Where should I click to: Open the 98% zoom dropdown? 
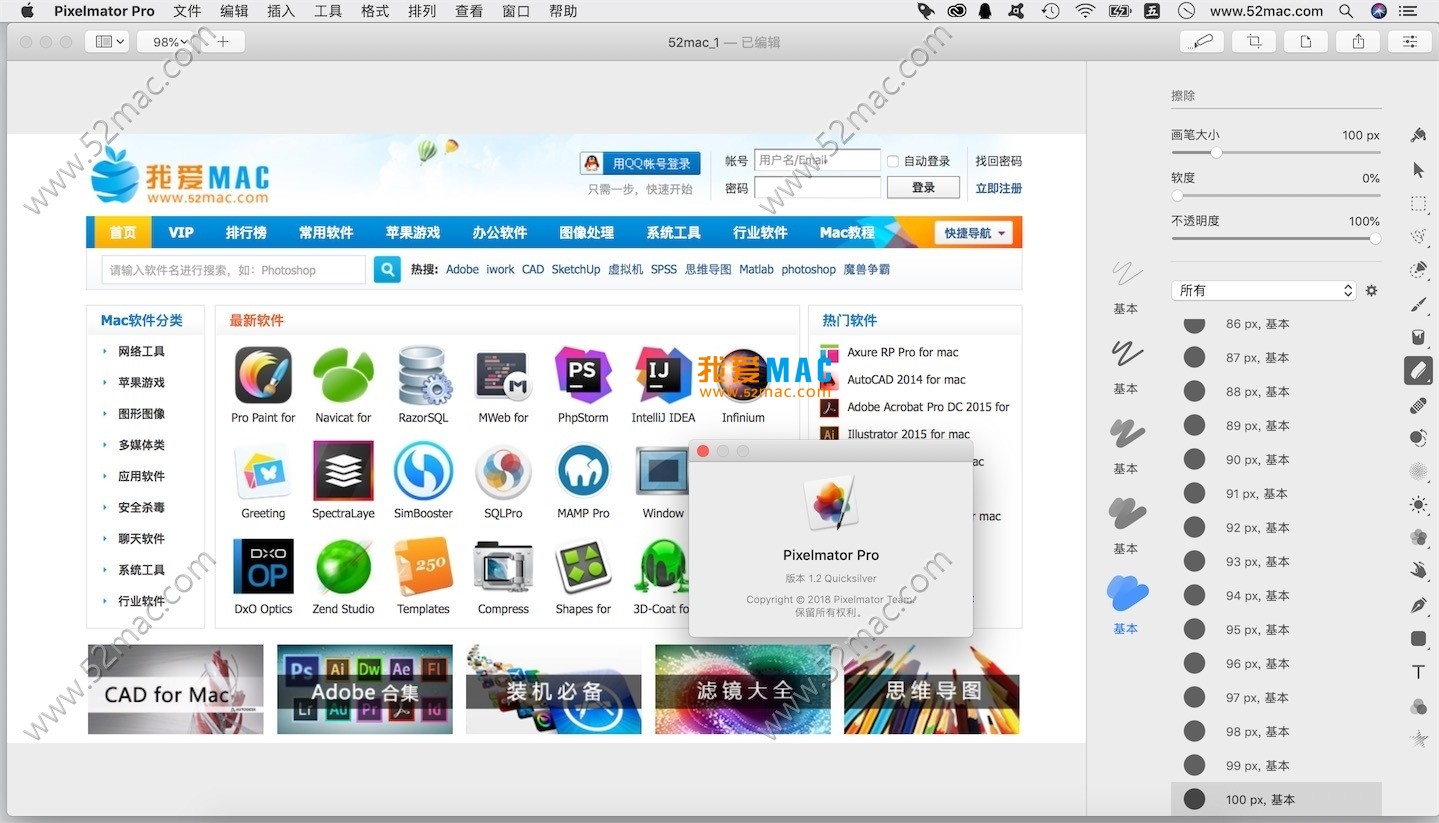(168, 42)
